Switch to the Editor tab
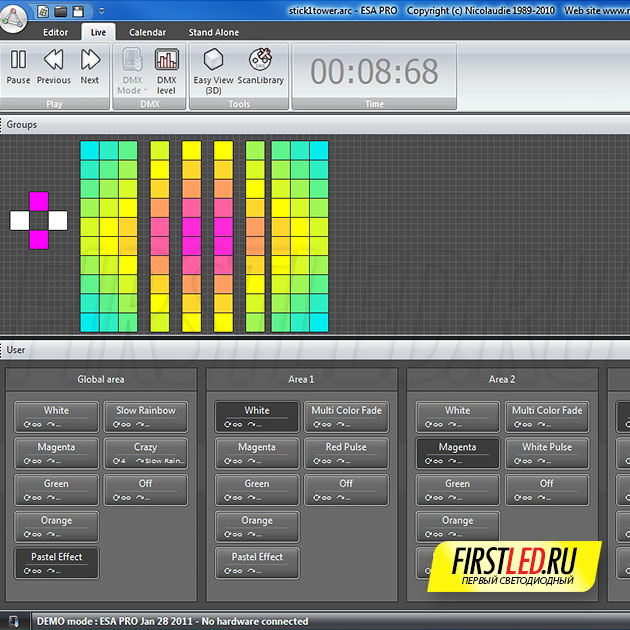 tap(56, 32)
